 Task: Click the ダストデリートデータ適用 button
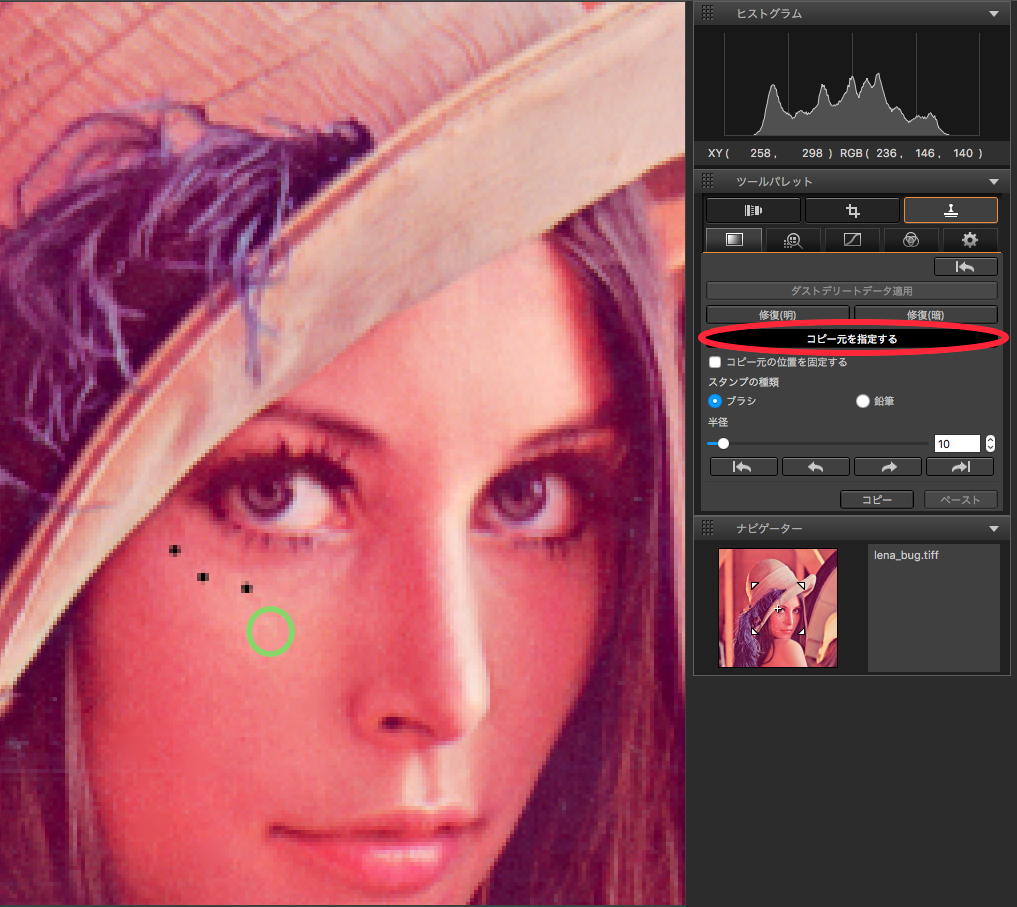click(x=852, y=291)
